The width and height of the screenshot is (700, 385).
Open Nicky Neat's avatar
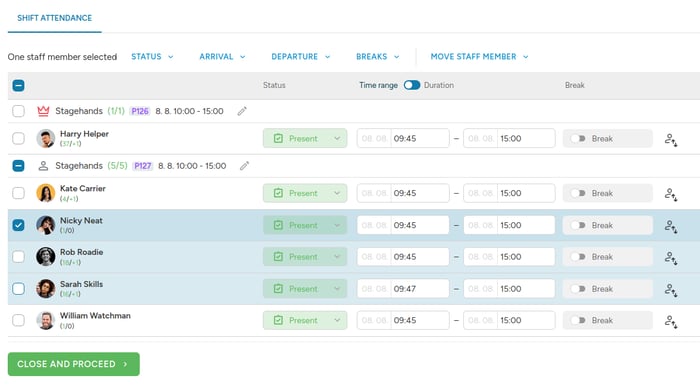tap(46, 225)
